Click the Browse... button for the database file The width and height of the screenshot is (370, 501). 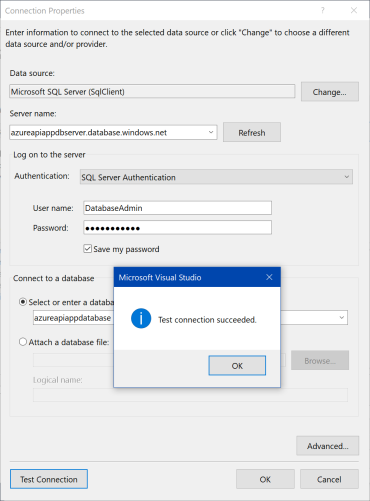pyautogui.click(x=320, y=360)
